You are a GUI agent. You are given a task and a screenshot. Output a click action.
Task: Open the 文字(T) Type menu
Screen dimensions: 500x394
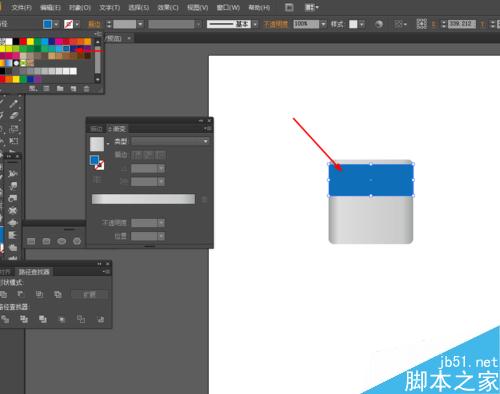tap(109, 7)
